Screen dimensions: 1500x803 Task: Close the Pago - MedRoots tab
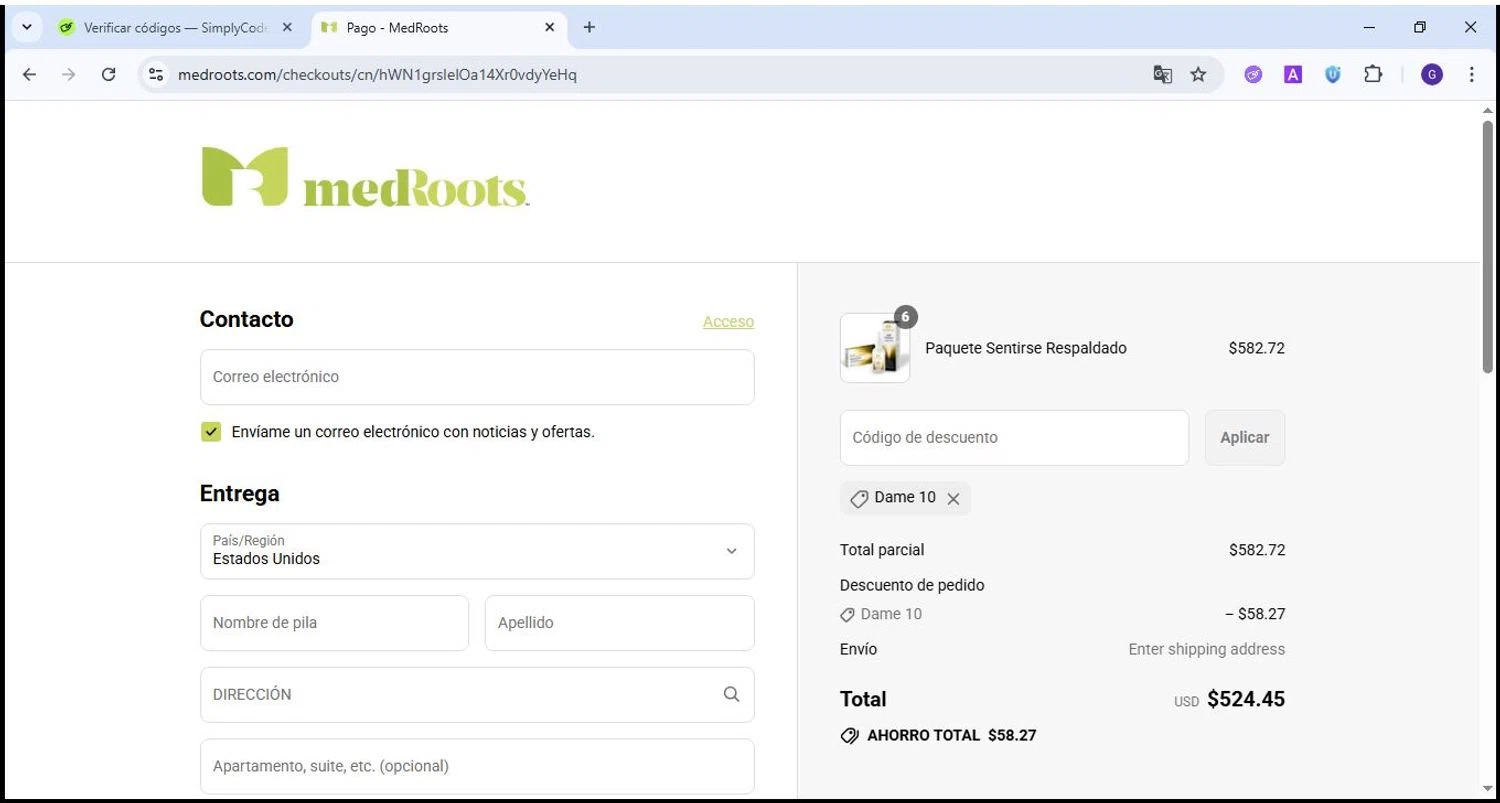pos(549,28)
